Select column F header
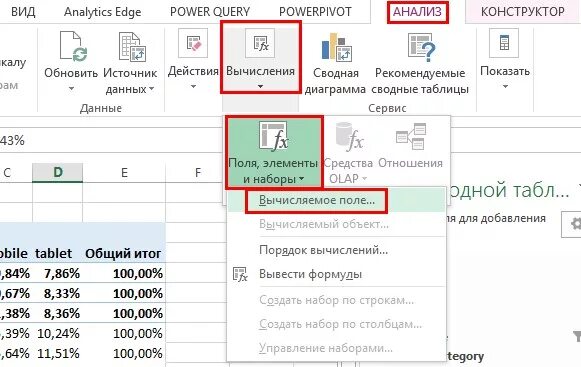The width and height of the screenshot is (581, 367). pos(197,172)
